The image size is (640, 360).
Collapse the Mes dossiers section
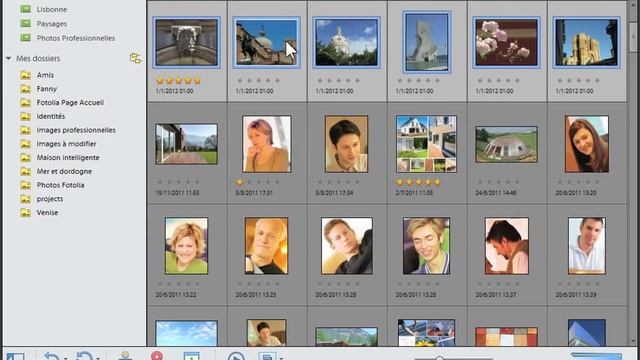pyautogui.click(x=9, y=58)
